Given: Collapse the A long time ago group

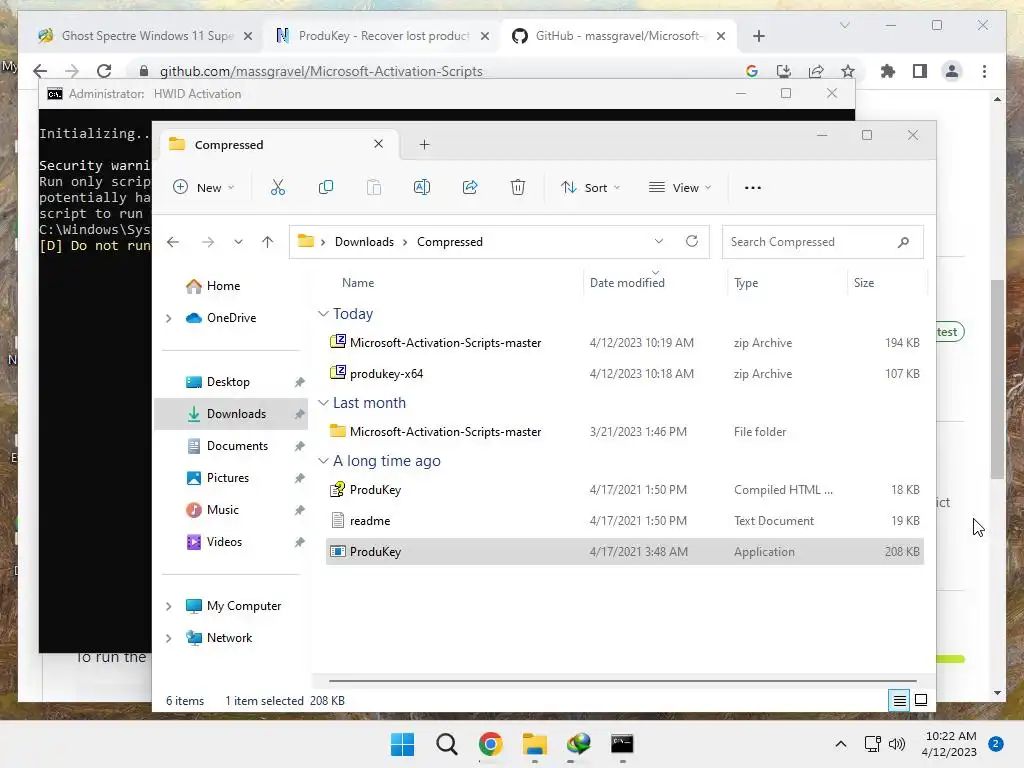Looking at the screenshot, I should click(x=323, y=460).
